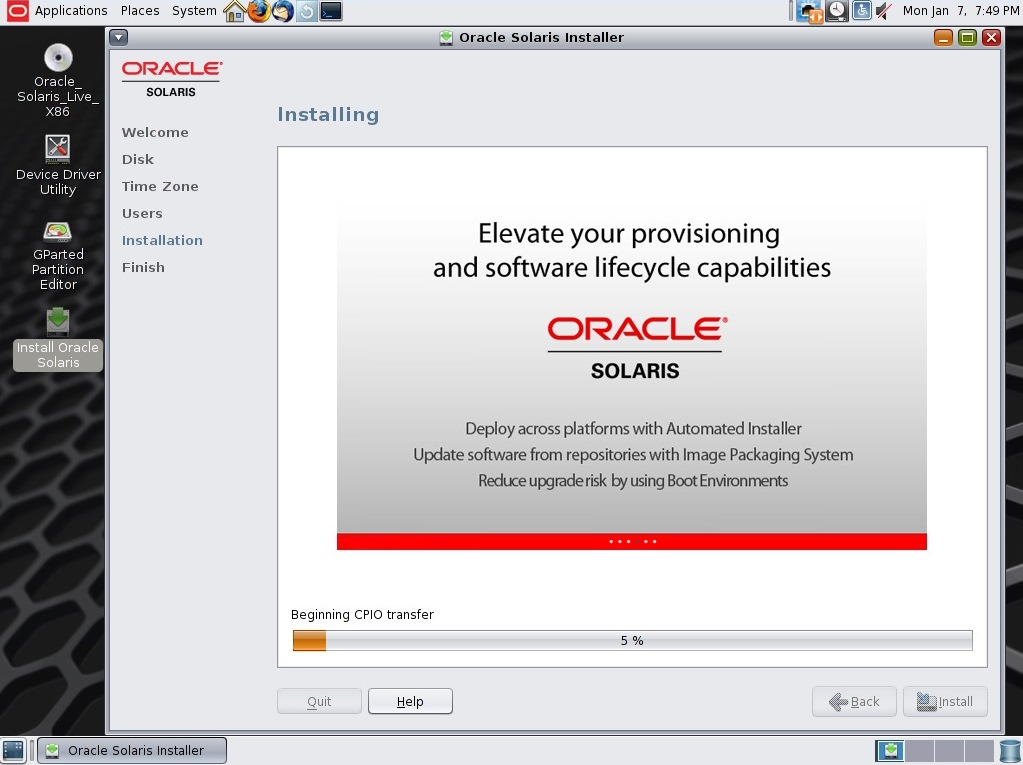Click the Installing heading
This screenshot has width=1023, height=765.
point(328,114)
